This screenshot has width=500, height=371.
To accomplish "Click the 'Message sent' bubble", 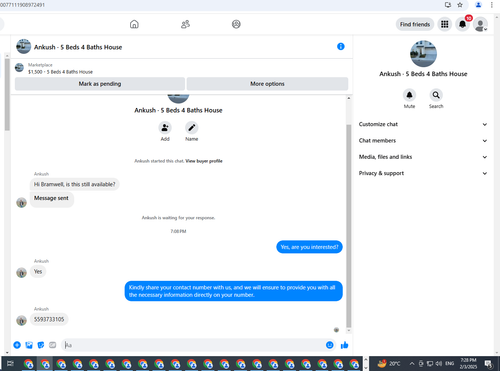I will pyautogui.click(x=51, y=199).
